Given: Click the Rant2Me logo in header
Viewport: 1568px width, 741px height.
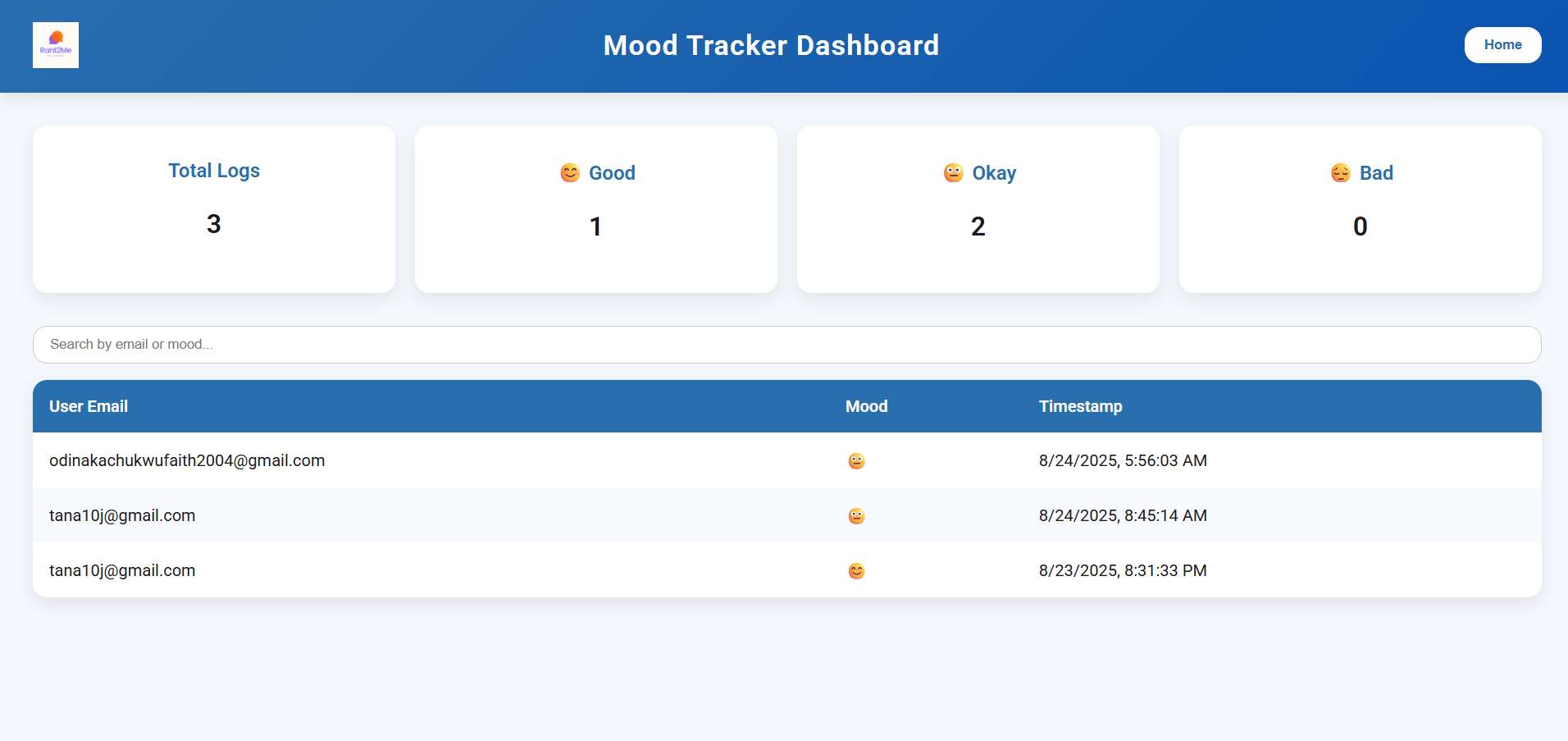Looking at the screenshot, I should [56, 45].
